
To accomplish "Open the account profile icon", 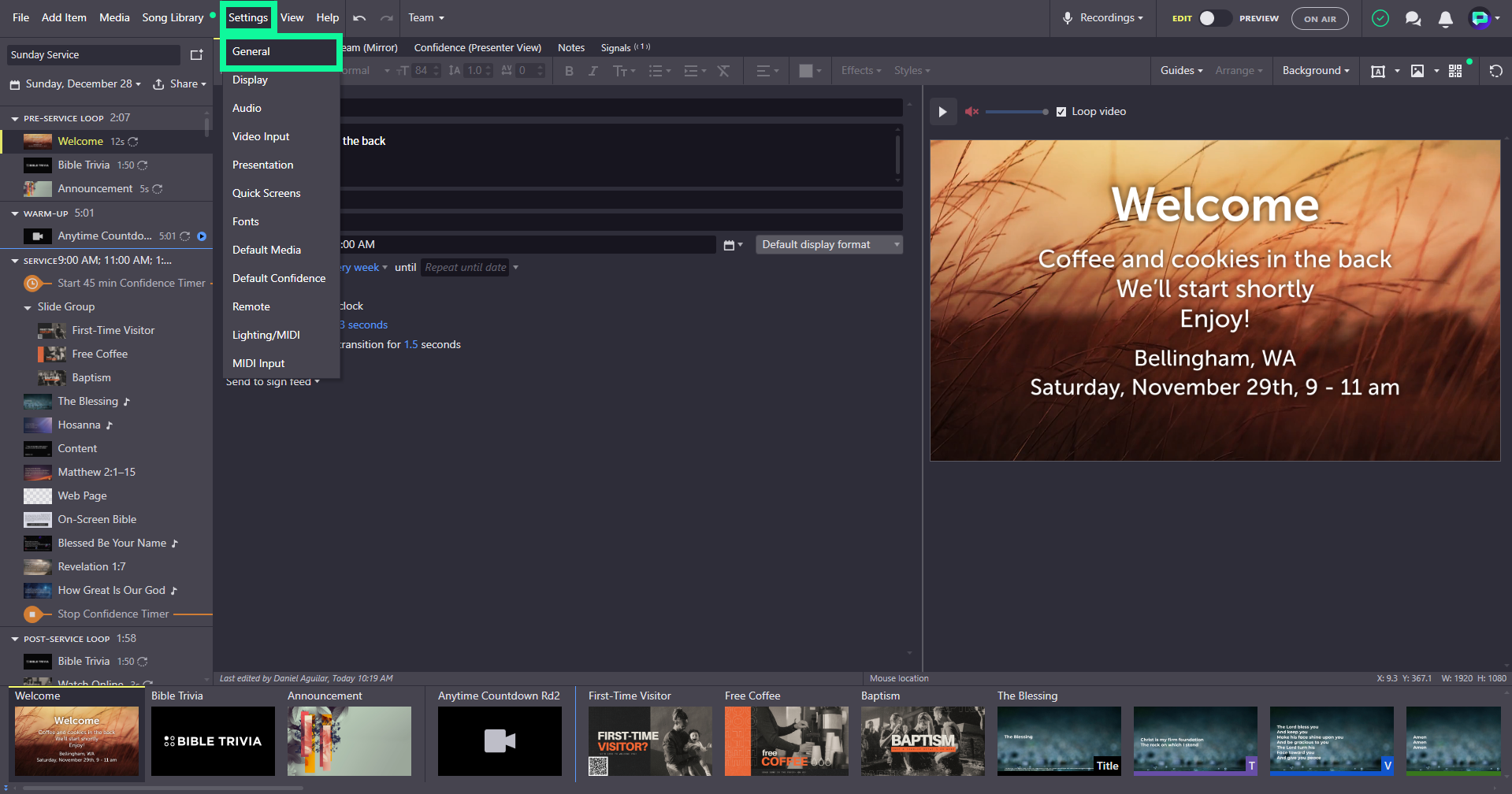I will (x=1480, y=18).
